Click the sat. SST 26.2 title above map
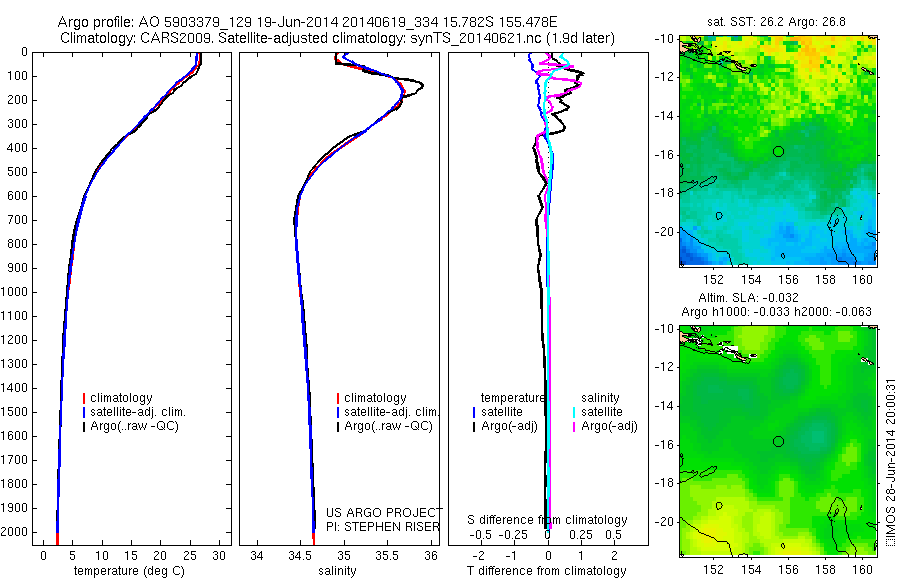This screenshot has height=580, width=900. (776, 22)
